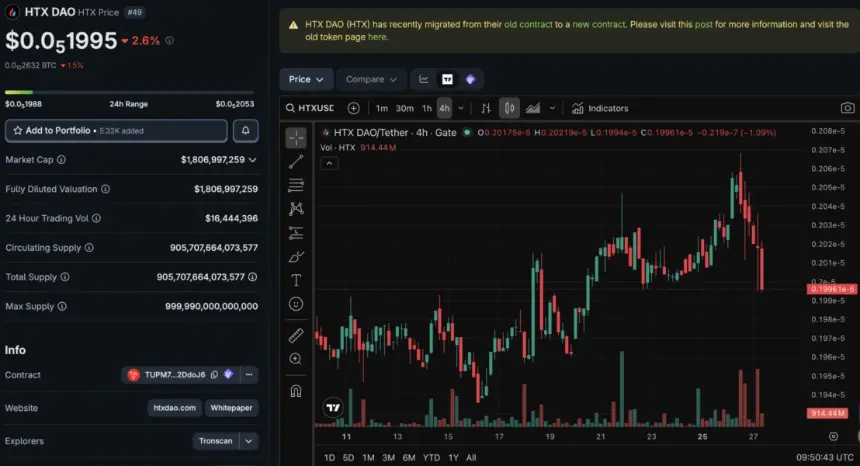This screenshot has height=466, width=860.
Task: Open the Fibonacci retracement tools
Action: 296,185
